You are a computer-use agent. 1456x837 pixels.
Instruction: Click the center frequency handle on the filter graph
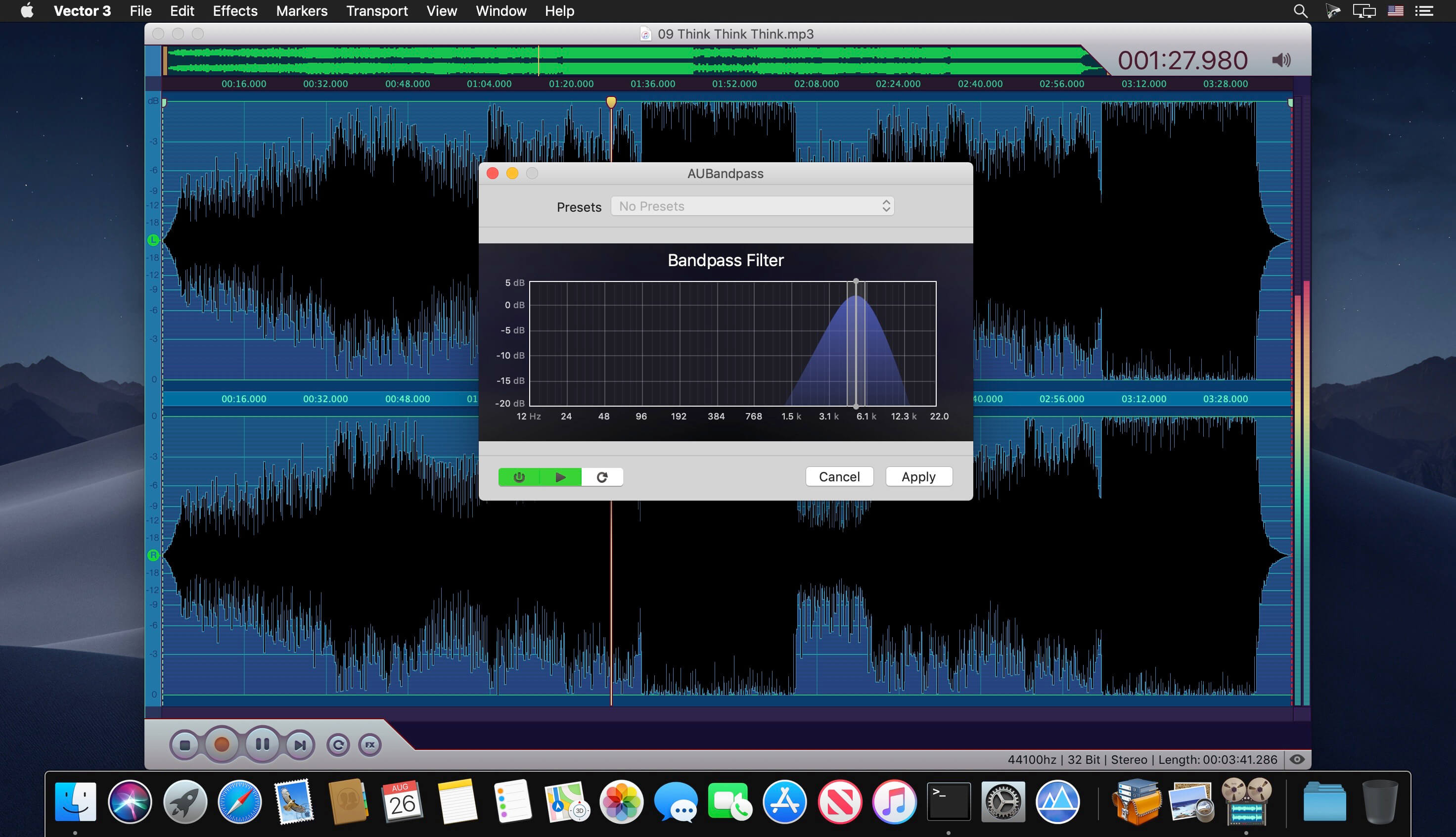point(856,281)
